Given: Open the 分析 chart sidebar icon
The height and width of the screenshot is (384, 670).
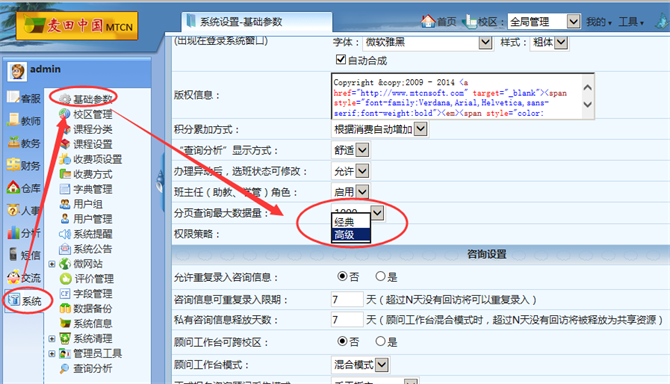Looking at the screenshot, I should (x=13, y=232).
